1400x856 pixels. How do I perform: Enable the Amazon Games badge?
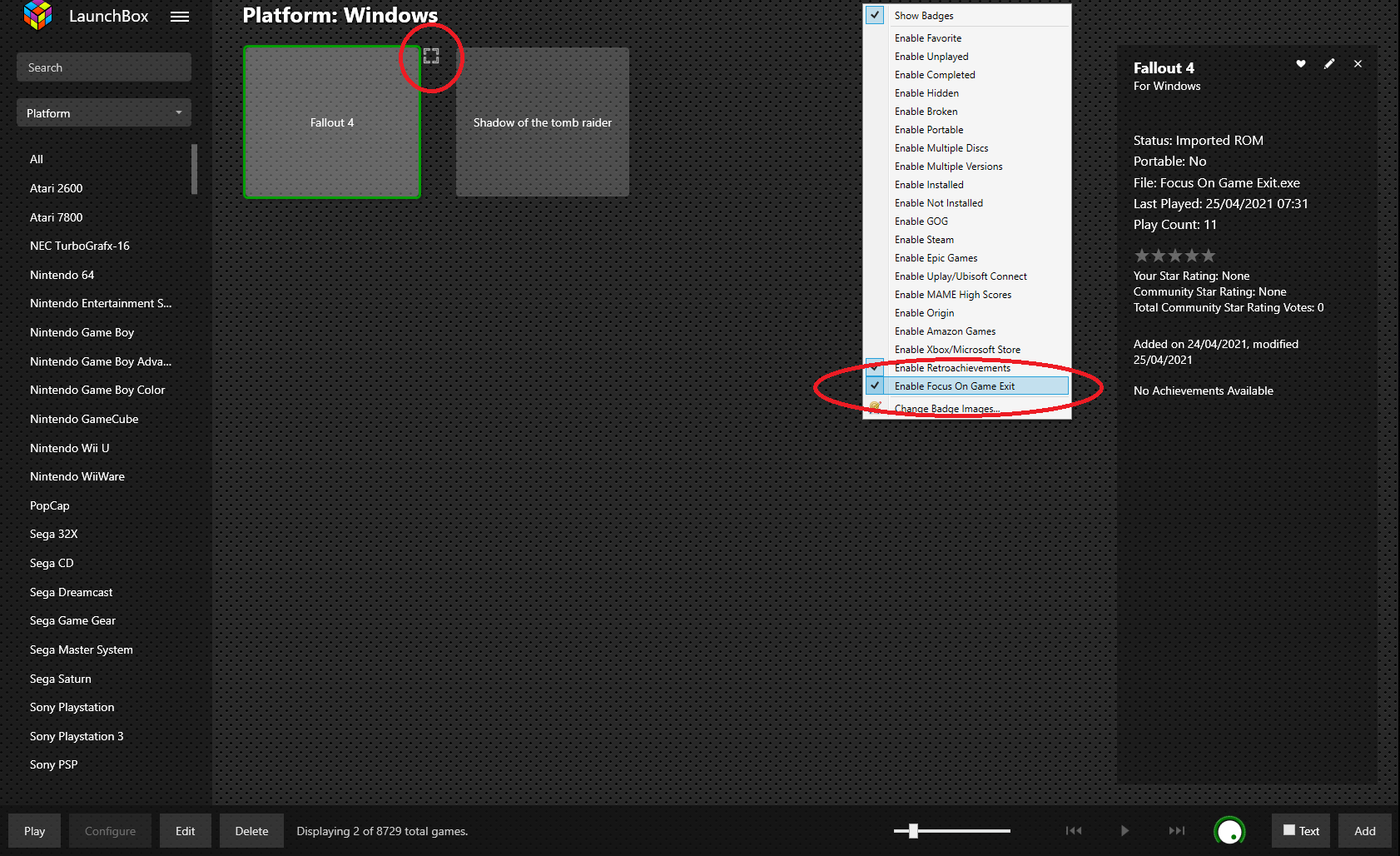click(966, 331)
